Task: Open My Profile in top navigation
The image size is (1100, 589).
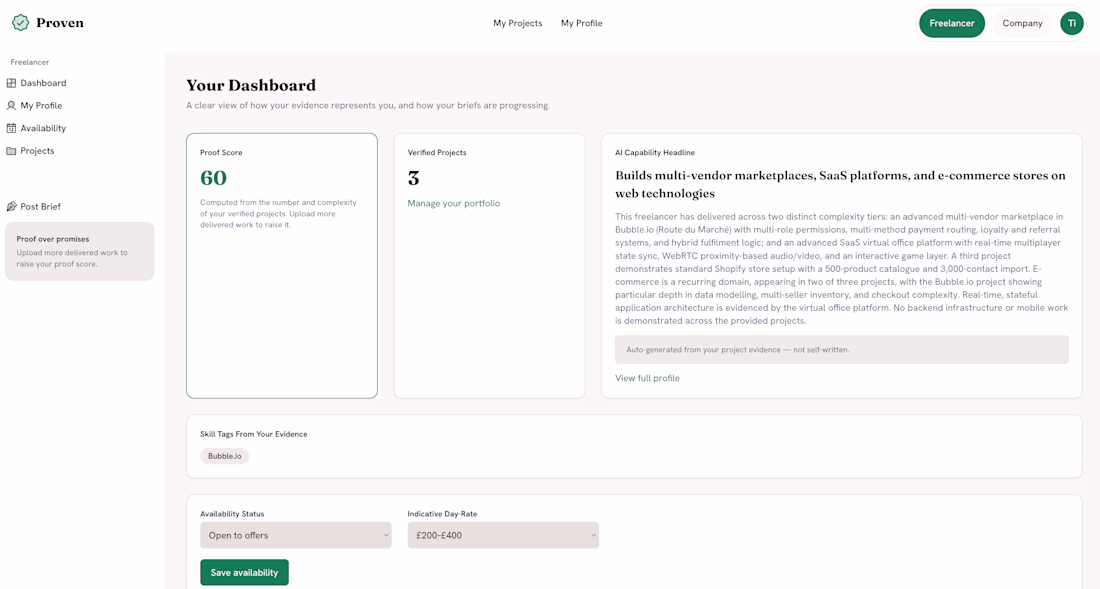Action: click(582, 23)
